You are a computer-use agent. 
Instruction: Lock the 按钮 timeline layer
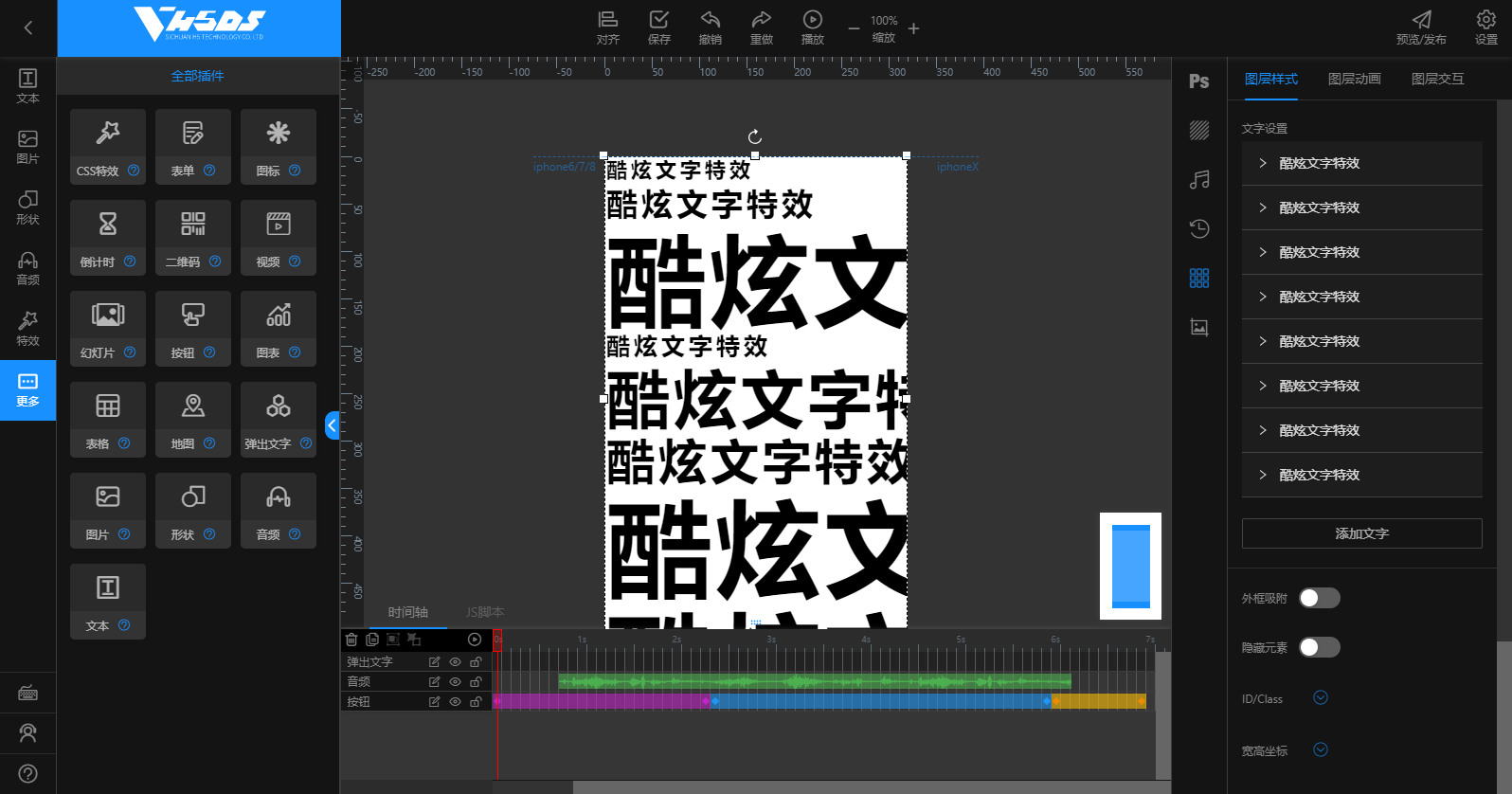click(x=476, y=702)
